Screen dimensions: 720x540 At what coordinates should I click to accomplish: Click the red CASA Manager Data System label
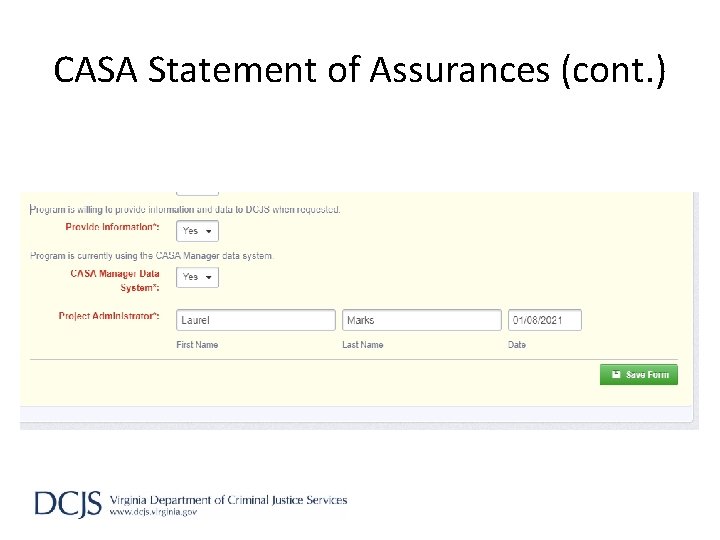pos(114,280)
